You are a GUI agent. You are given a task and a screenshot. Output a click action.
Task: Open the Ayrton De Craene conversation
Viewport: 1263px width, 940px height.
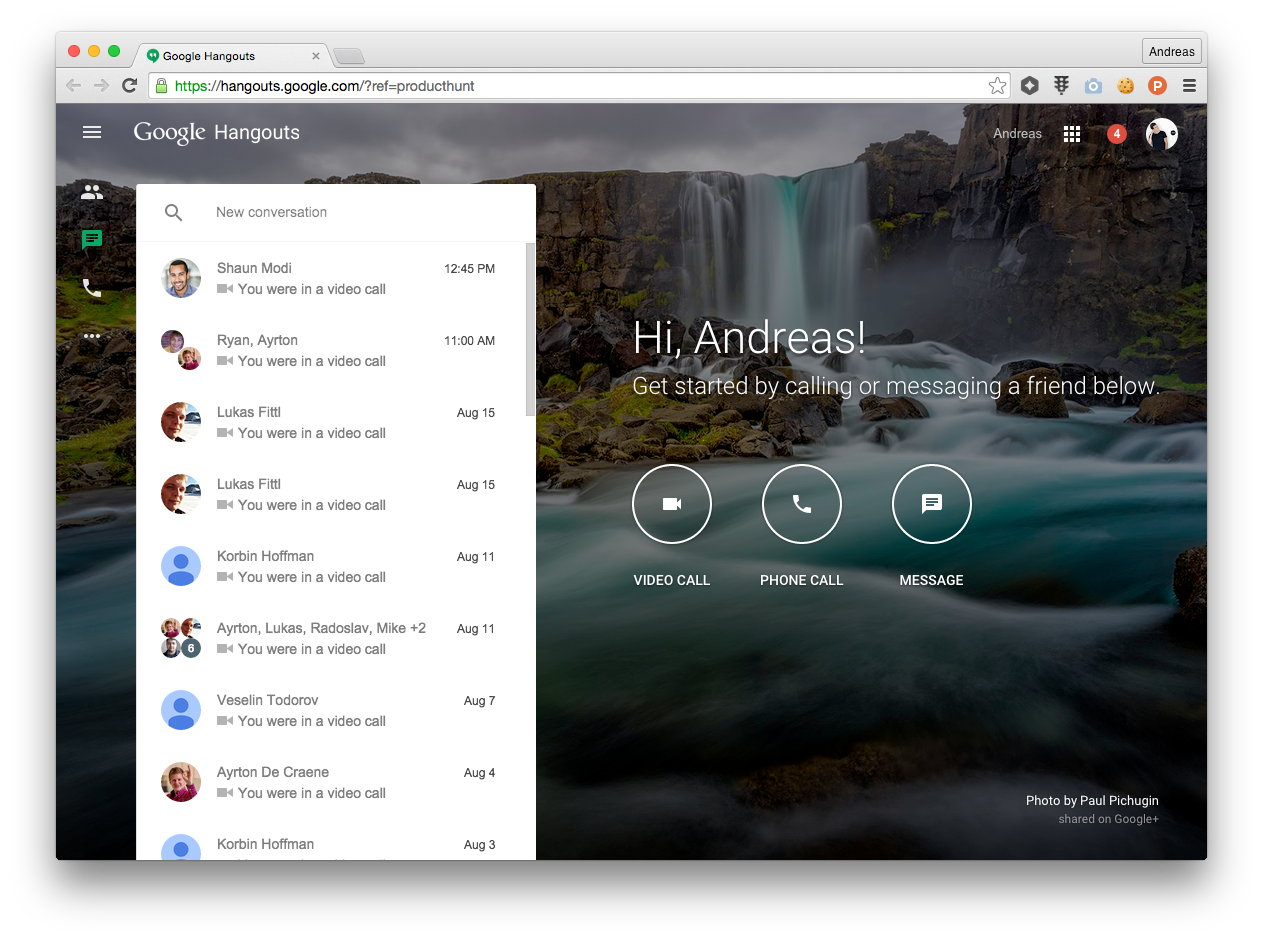click(331, 782)
